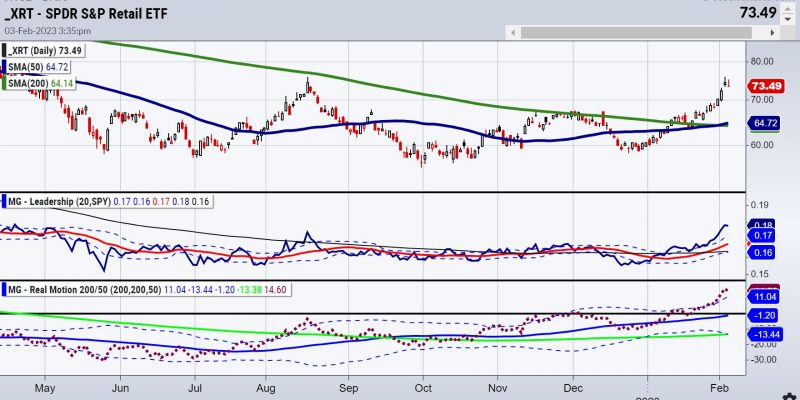Click the 60.00 price axis label

pyautogui.click(x=763, y=145)
